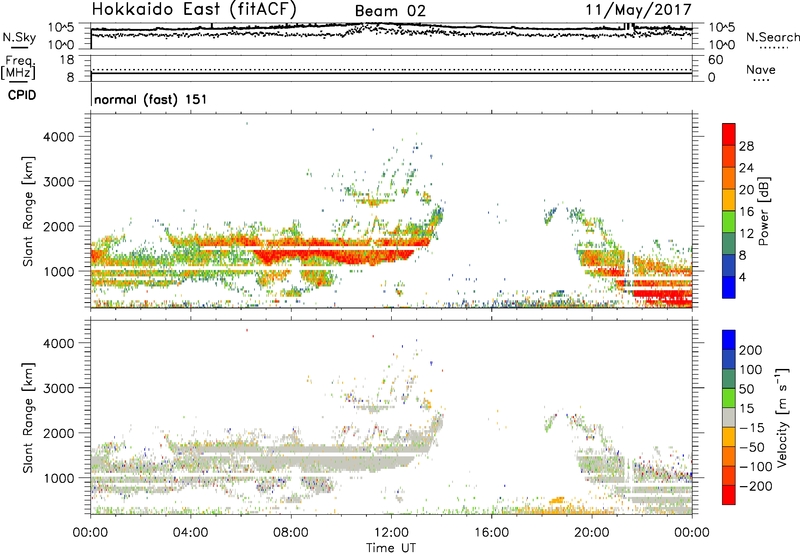Click the 'Freq. [MHz]' axis label
Screen dimensions: 800x554
pyautogui.click(x=19, y=67)
